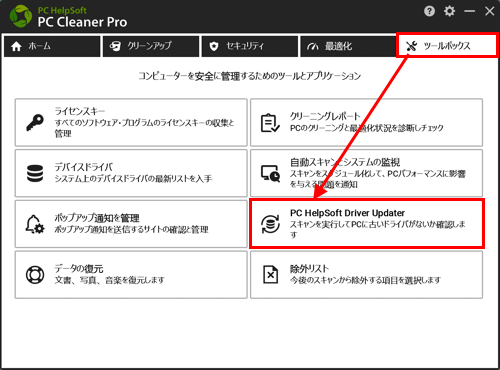Switch to the 最適化 tab
Screen dimensions: 500x370
(x=348, y=46)
